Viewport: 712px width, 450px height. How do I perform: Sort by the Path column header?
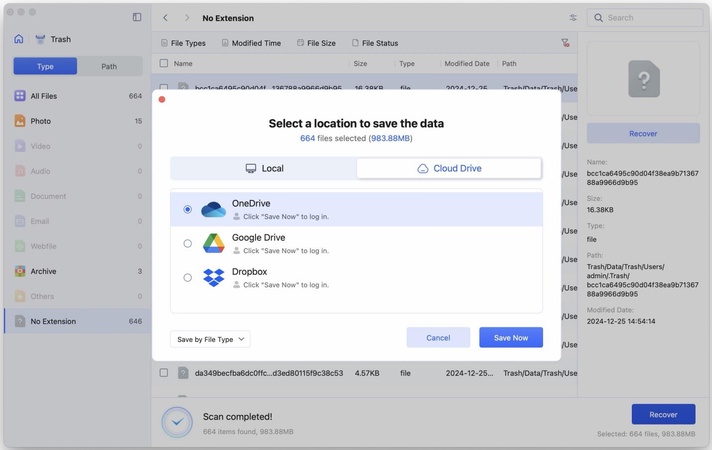(509, 64)
